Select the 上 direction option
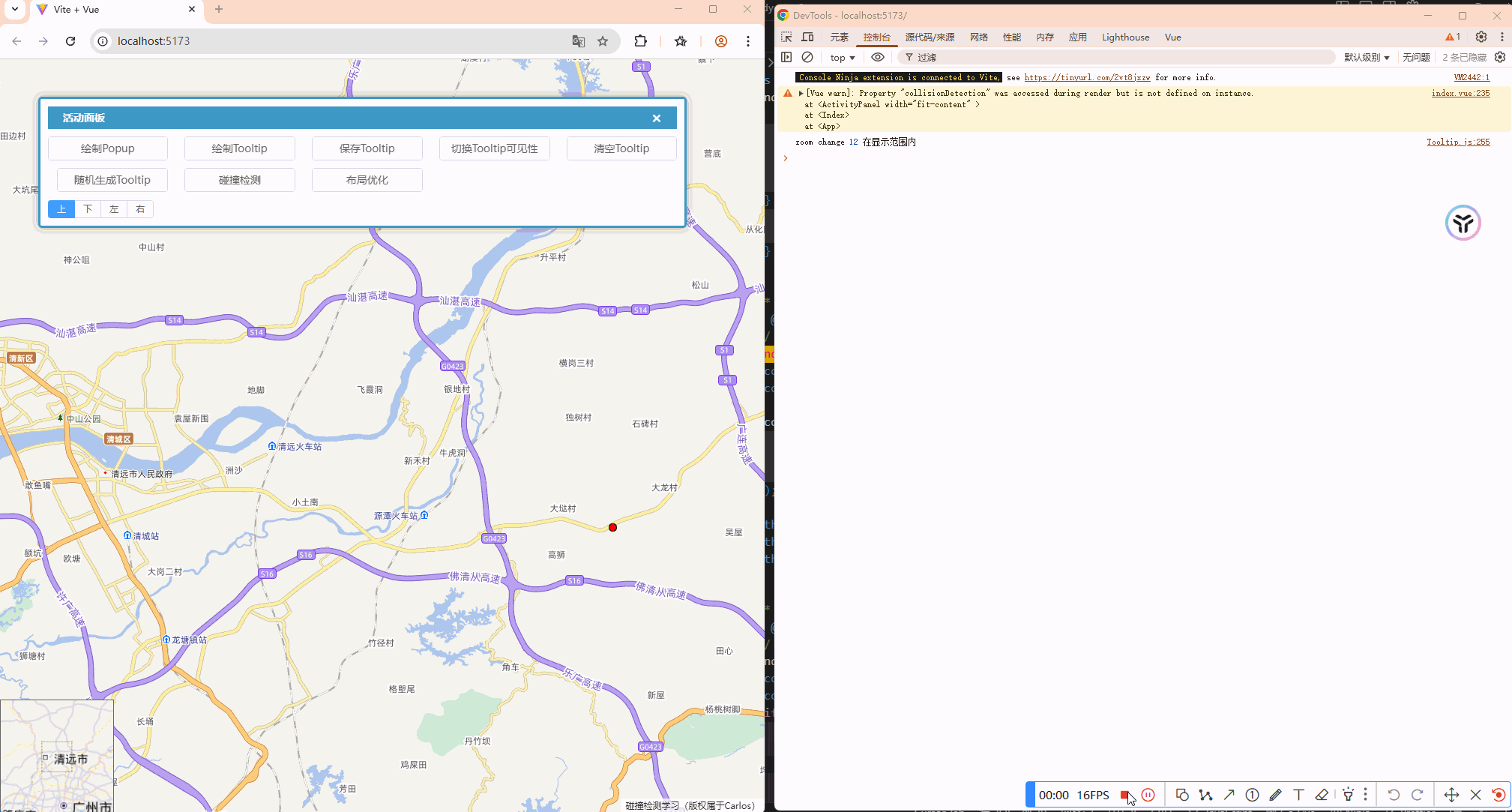Image resolution: width=1512 pixels, height=812 pixels. 61,209
